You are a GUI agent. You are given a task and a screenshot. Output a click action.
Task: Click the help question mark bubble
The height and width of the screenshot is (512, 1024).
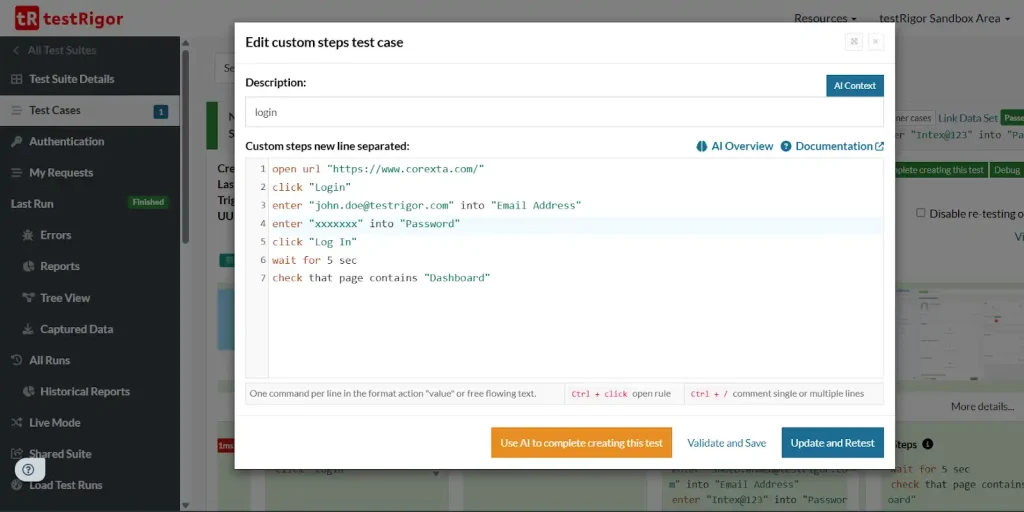[29, 470]
